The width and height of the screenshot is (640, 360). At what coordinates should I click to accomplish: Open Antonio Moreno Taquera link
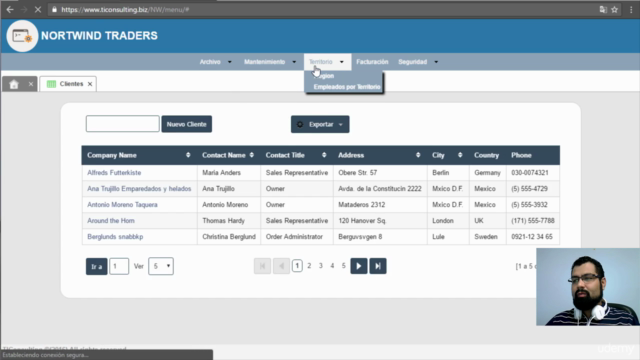[x=122, y=205]
